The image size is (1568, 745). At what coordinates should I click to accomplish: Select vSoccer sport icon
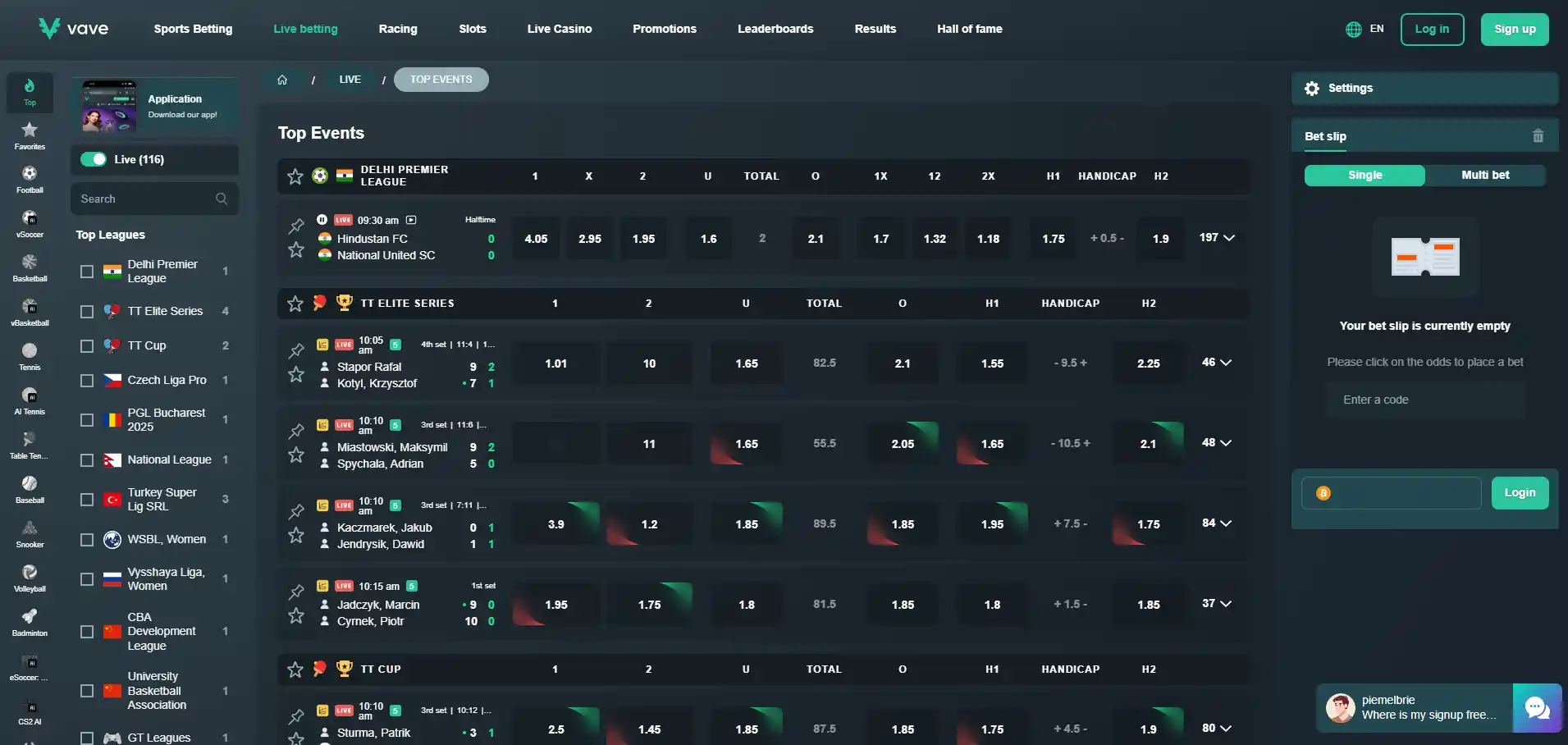30,224
